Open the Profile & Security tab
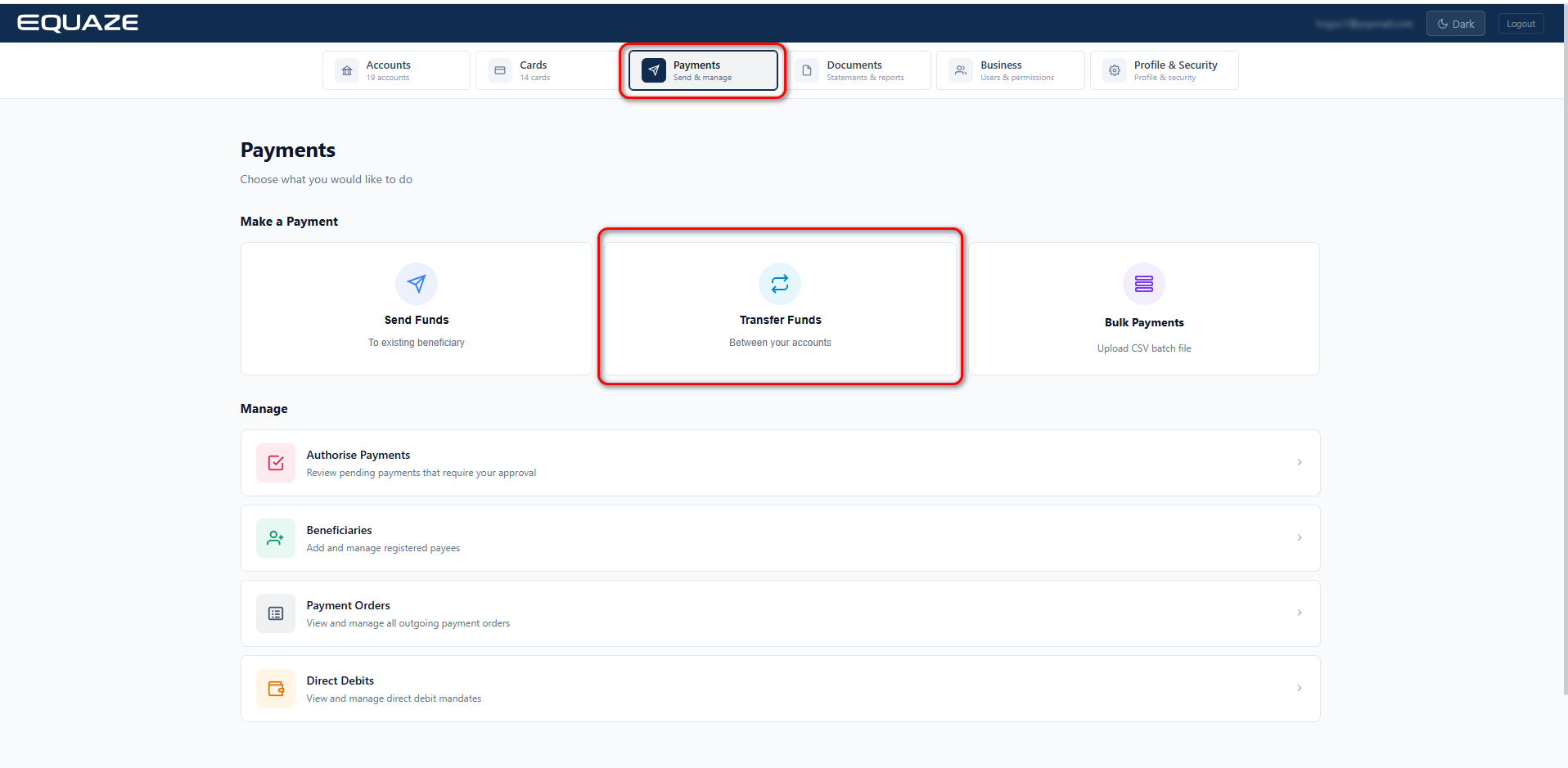1568x768 pixels. pos(1164,70)
